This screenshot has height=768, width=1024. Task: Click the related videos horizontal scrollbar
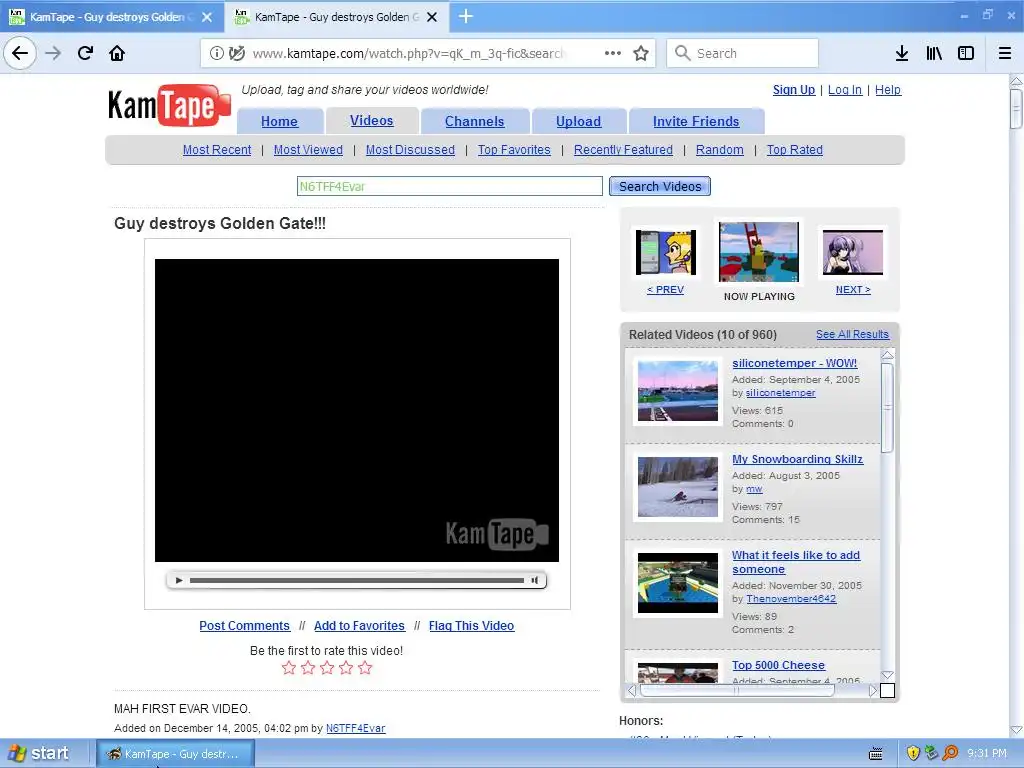coord(737,690)
